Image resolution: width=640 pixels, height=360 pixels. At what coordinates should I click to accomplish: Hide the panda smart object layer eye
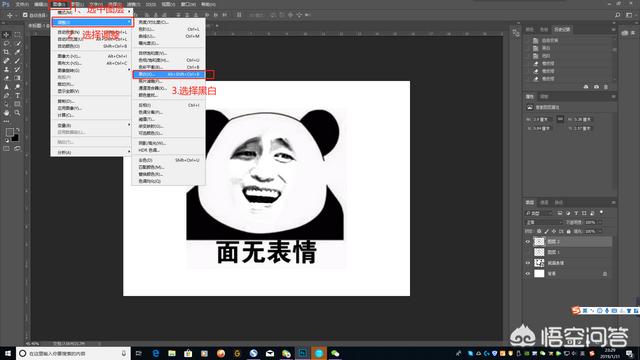[527, 263]
